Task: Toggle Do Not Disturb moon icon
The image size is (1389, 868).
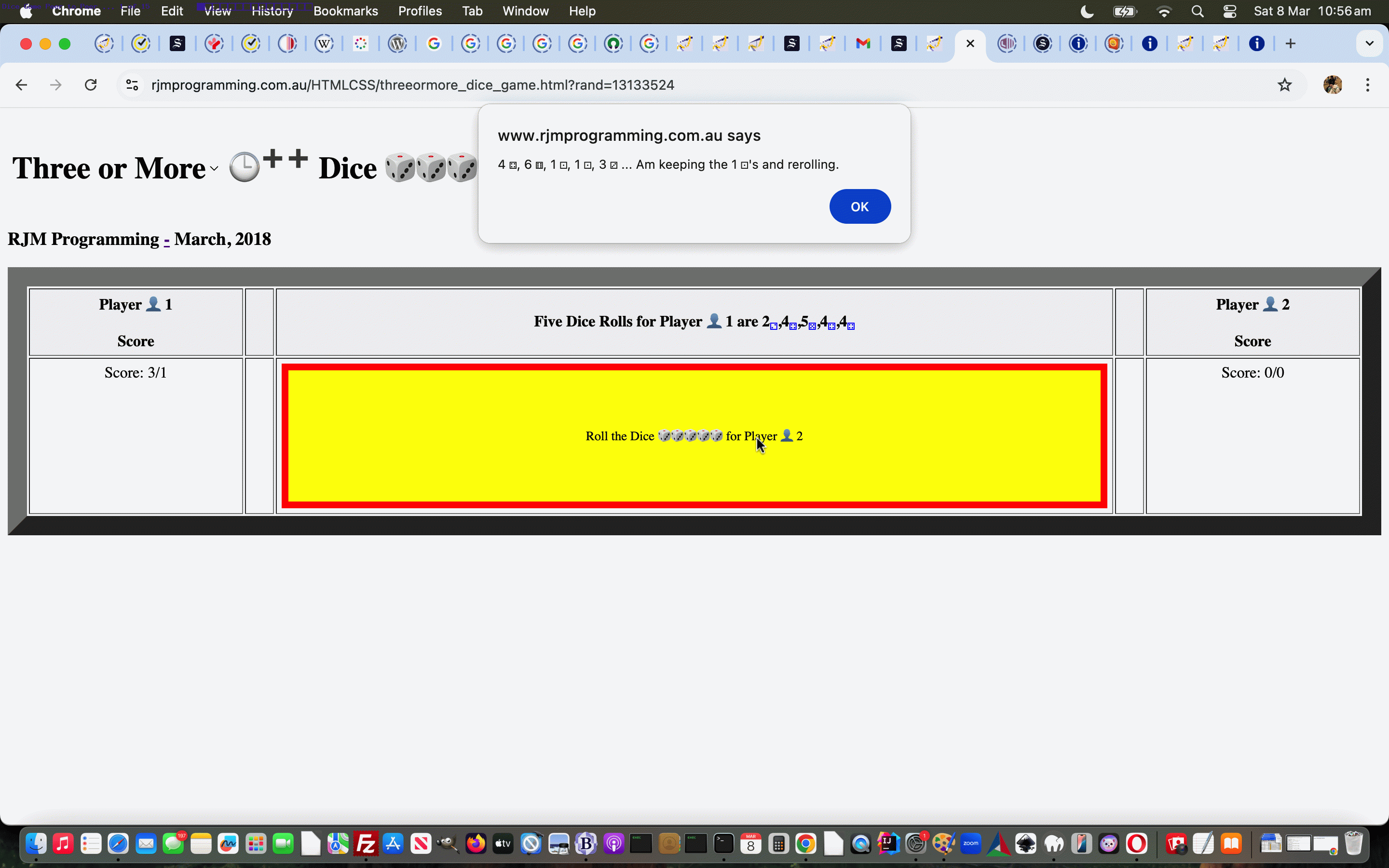Action: click(x=1087, y=11)
